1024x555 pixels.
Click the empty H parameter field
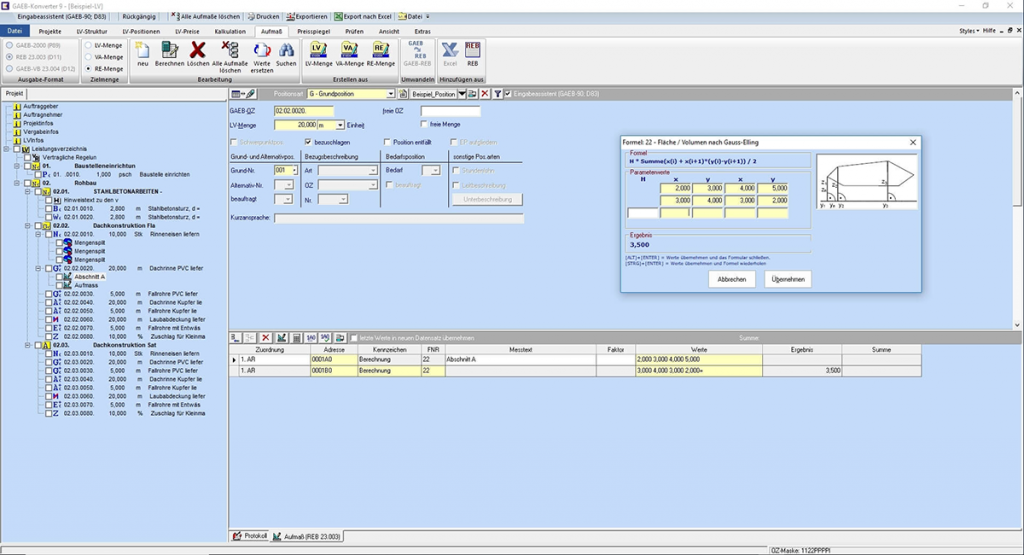[643, 213]
